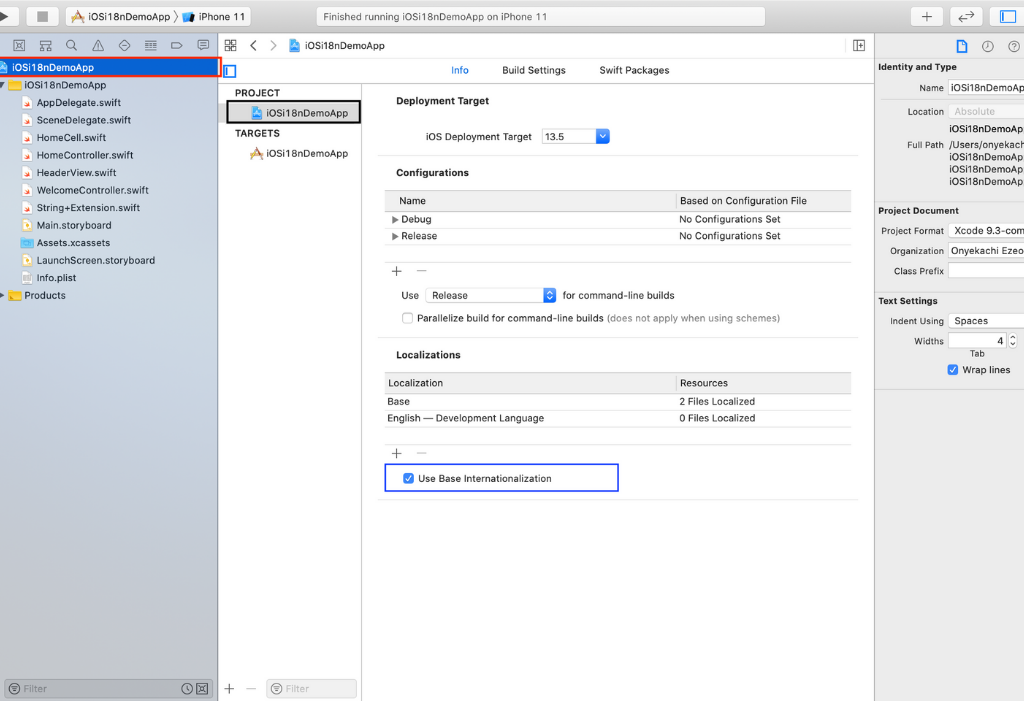Remove localization with the minus button
Screen dimensions: 1024x701
click(421, 453)
